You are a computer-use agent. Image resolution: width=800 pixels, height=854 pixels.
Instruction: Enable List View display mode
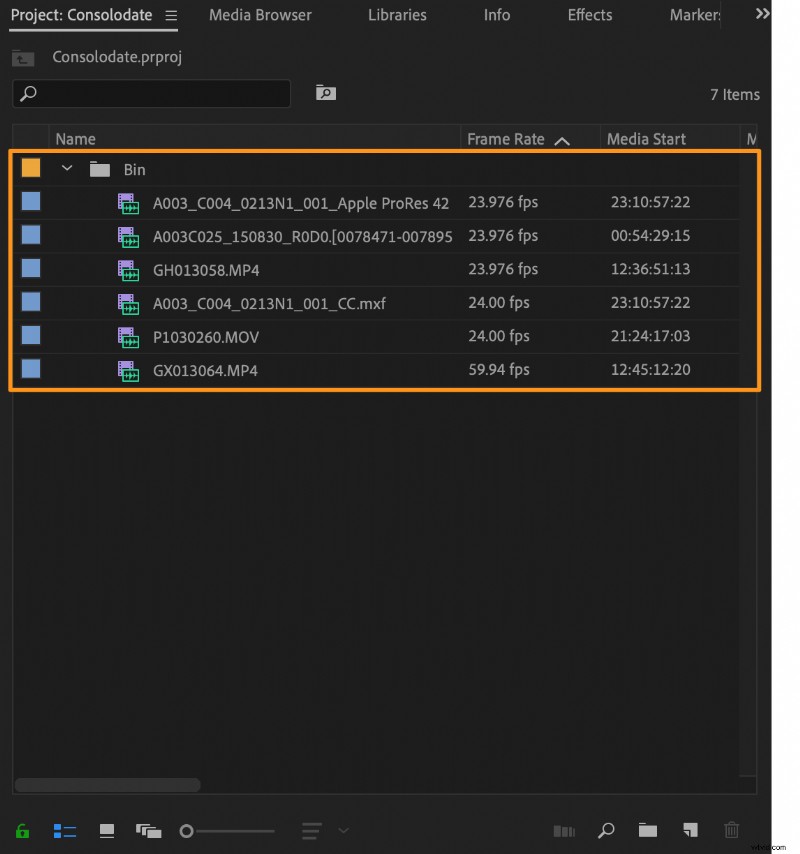click(64, 831)
